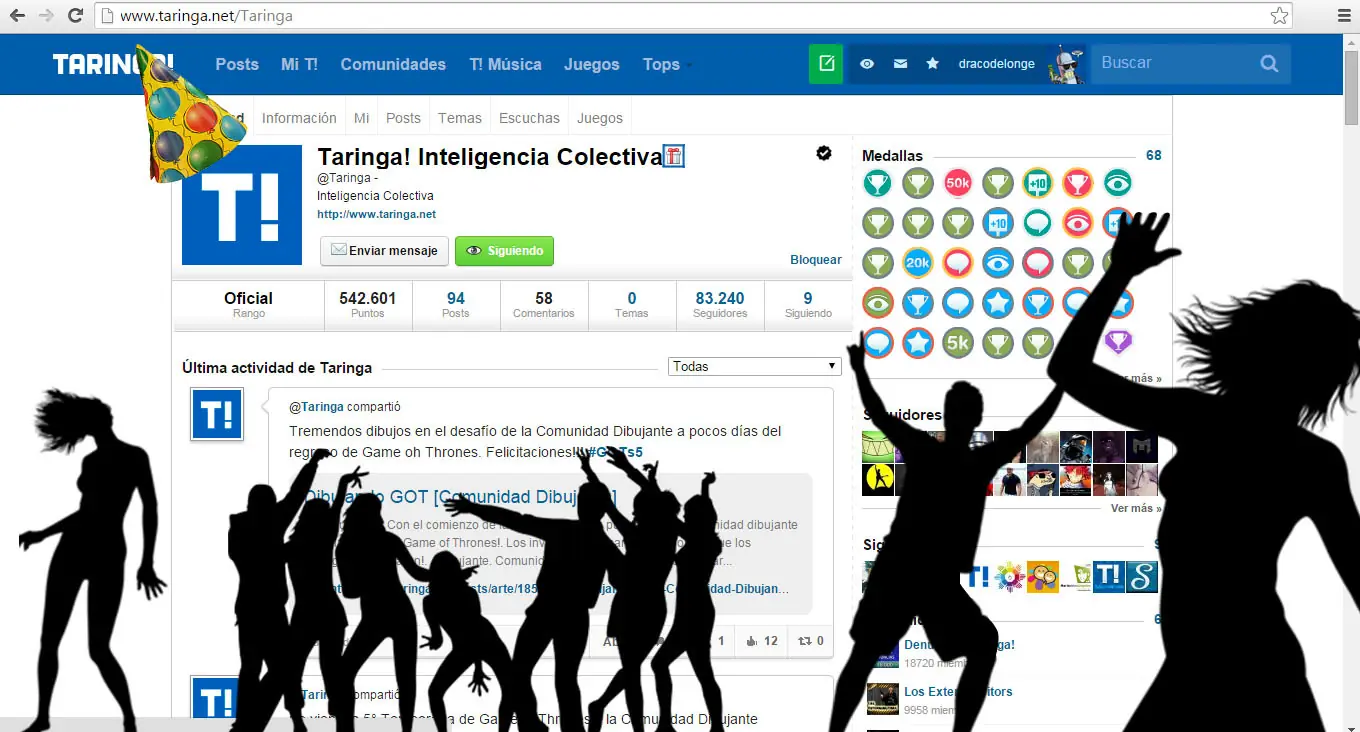This screenshot has width=1360, height=732.
Task: Toggle the green Siguiendo follow button
Action: point(504,251)
